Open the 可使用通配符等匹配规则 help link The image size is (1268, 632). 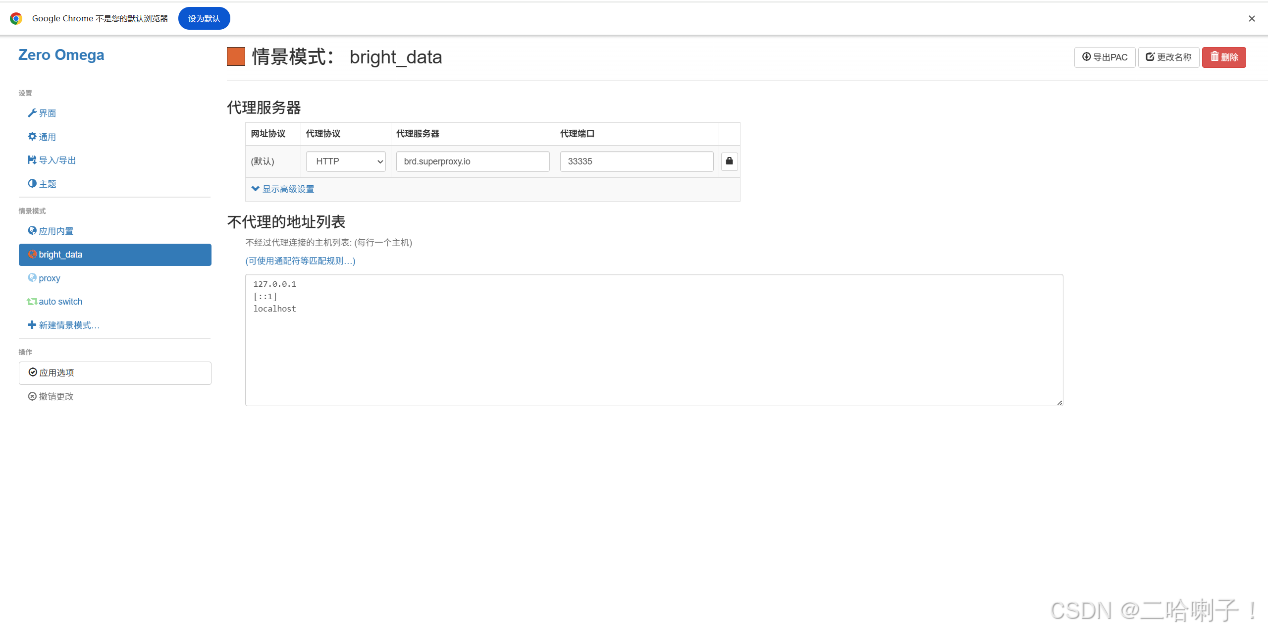click(x=300, y=261)
